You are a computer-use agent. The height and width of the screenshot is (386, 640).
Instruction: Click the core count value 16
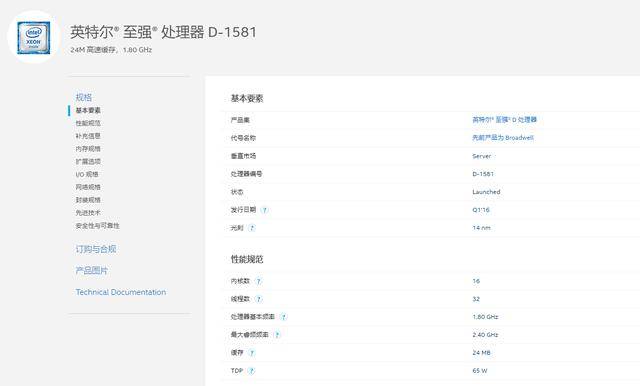pos(476,281)
